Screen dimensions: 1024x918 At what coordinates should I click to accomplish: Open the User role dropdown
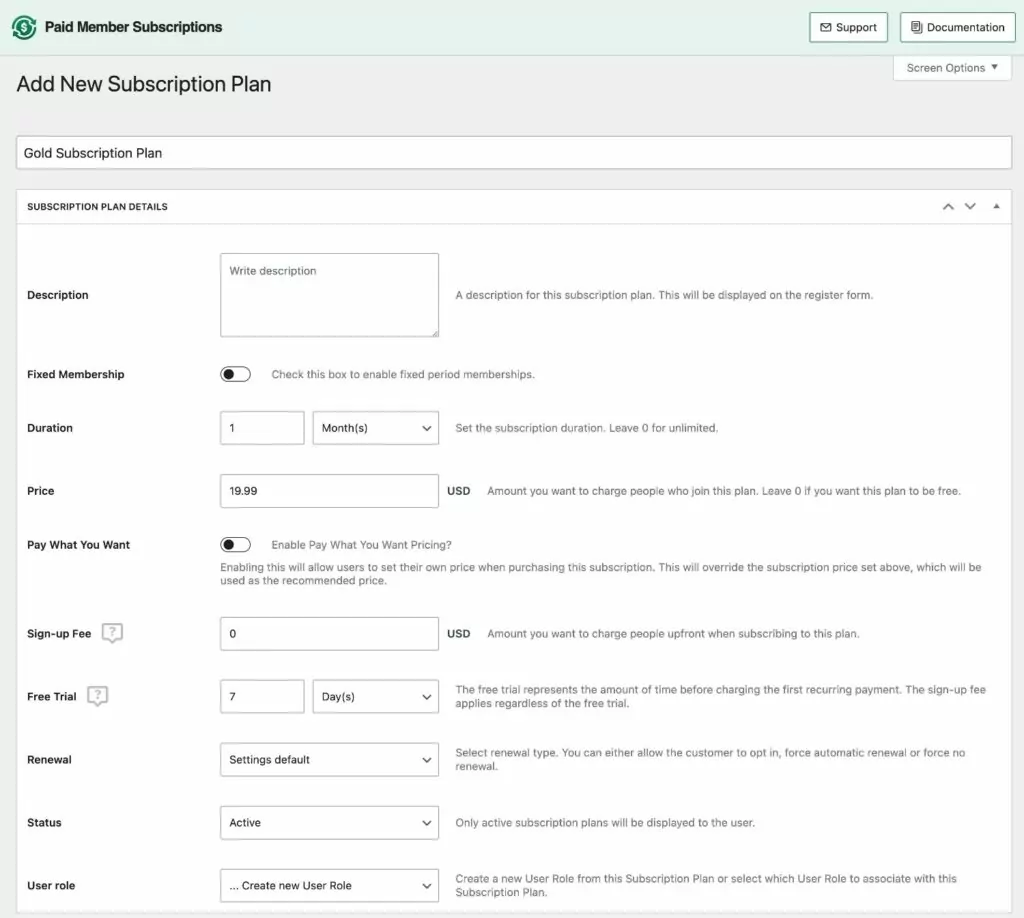click(x=329, y=885)
